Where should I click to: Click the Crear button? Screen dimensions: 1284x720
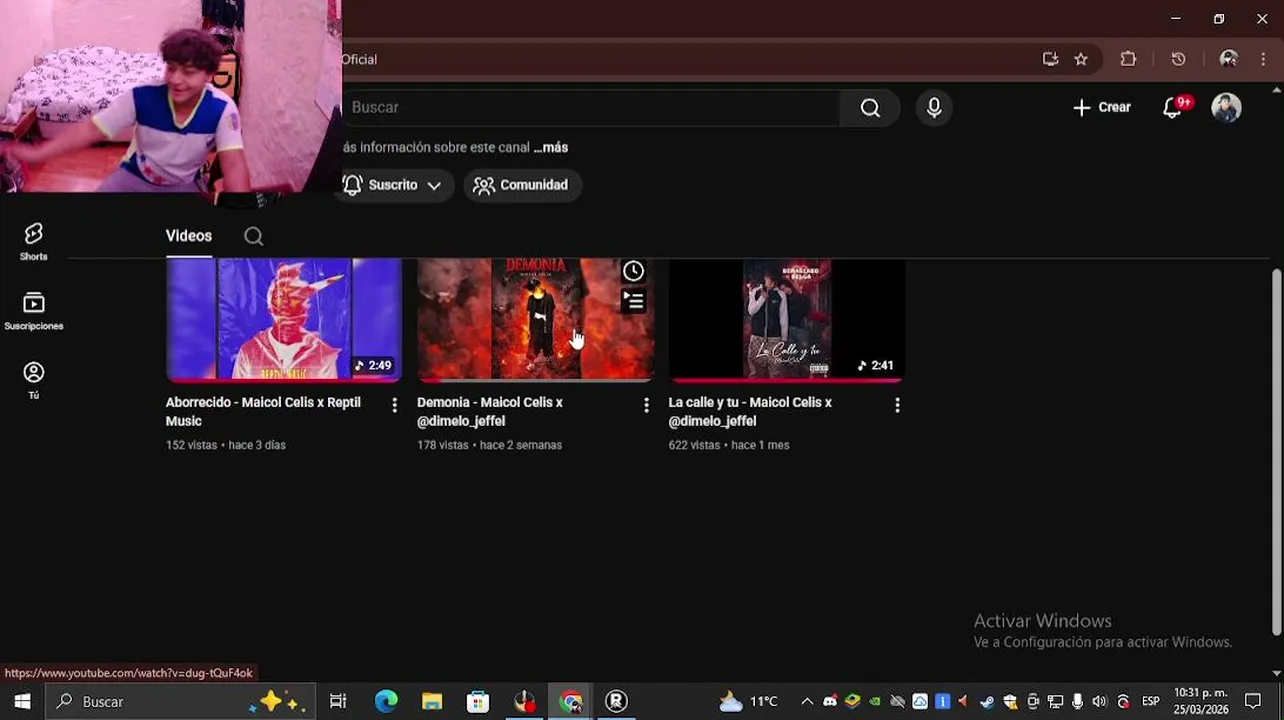pos(1101,107)
